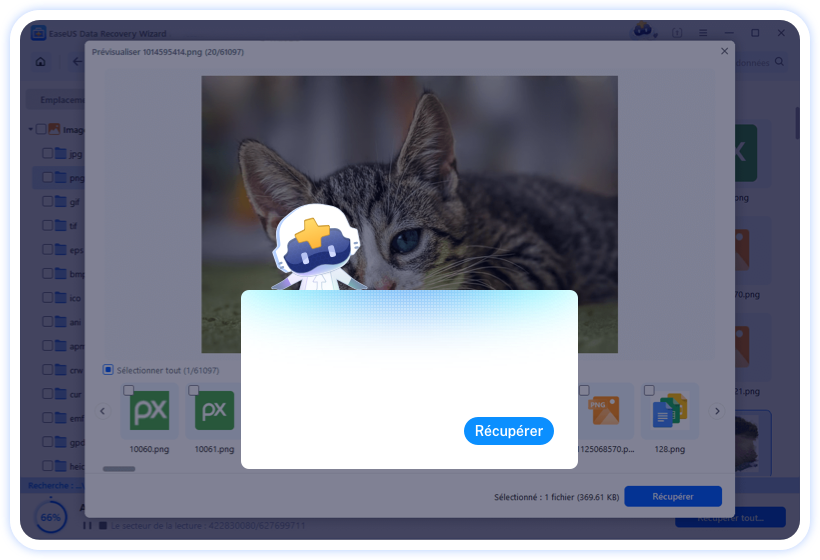Image resolution: width=820 pixels, height=560 pixels.
Task: Click the assistant mascot character on popup
Action: [317, 247]
